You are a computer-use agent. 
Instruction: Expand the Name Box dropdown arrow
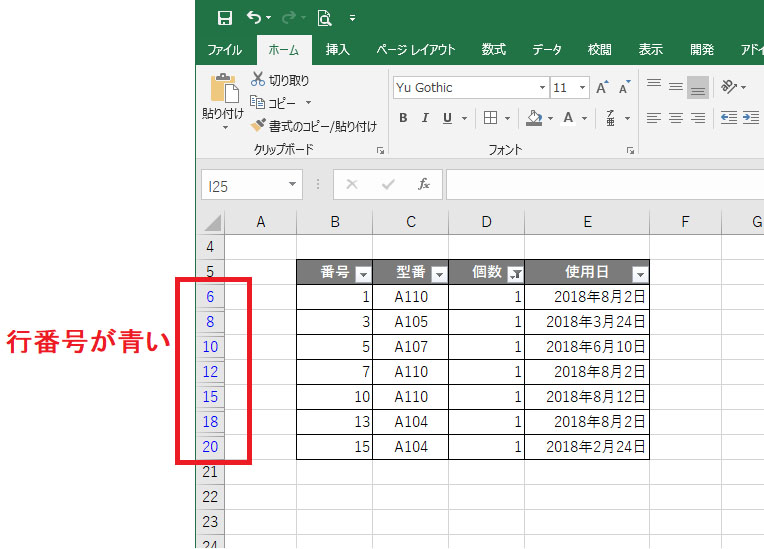coord(292,184)
